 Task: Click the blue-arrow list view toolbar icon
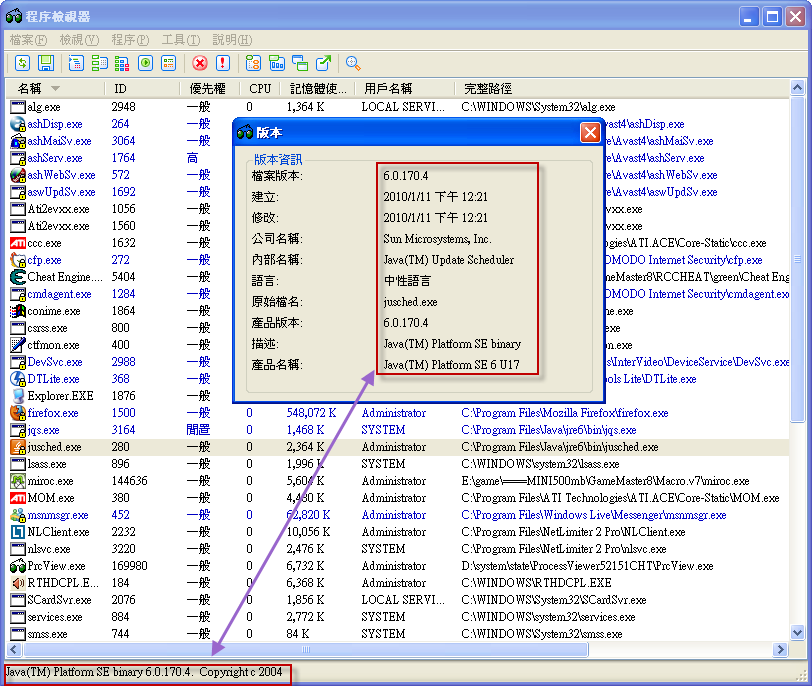[76, 63]
